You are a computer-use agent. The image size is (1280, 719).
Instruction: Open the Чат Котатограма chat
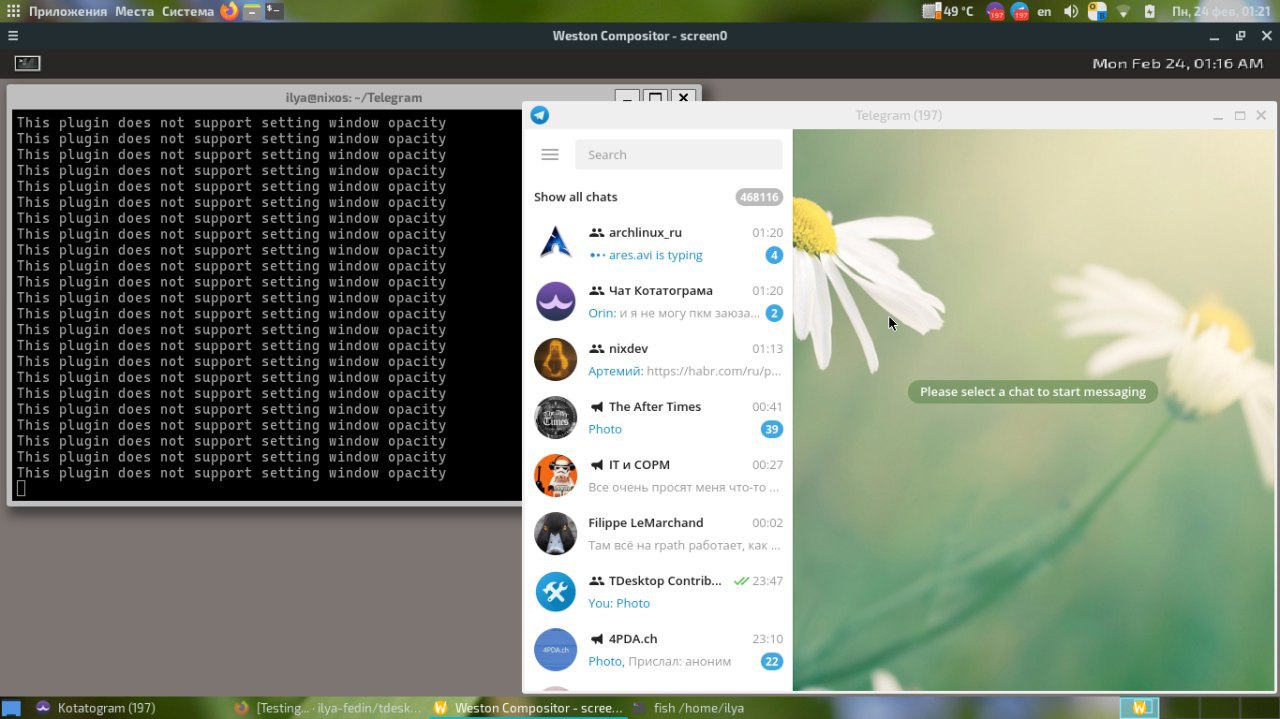pyautogui.click(x=657, y=301)
